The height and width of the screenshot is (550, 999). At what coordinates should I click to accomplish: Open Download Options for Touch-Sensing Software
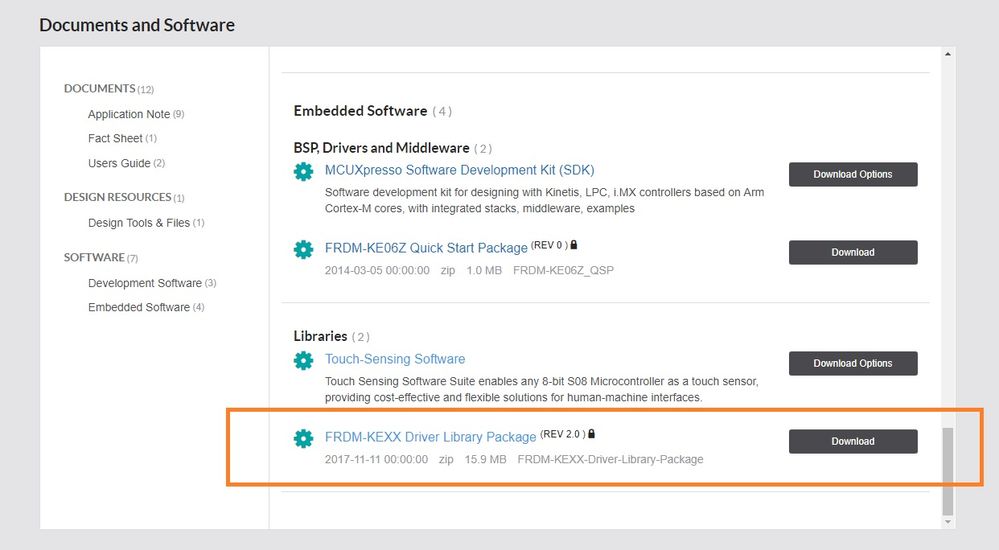pyautogui.click(x=852, y=363)
